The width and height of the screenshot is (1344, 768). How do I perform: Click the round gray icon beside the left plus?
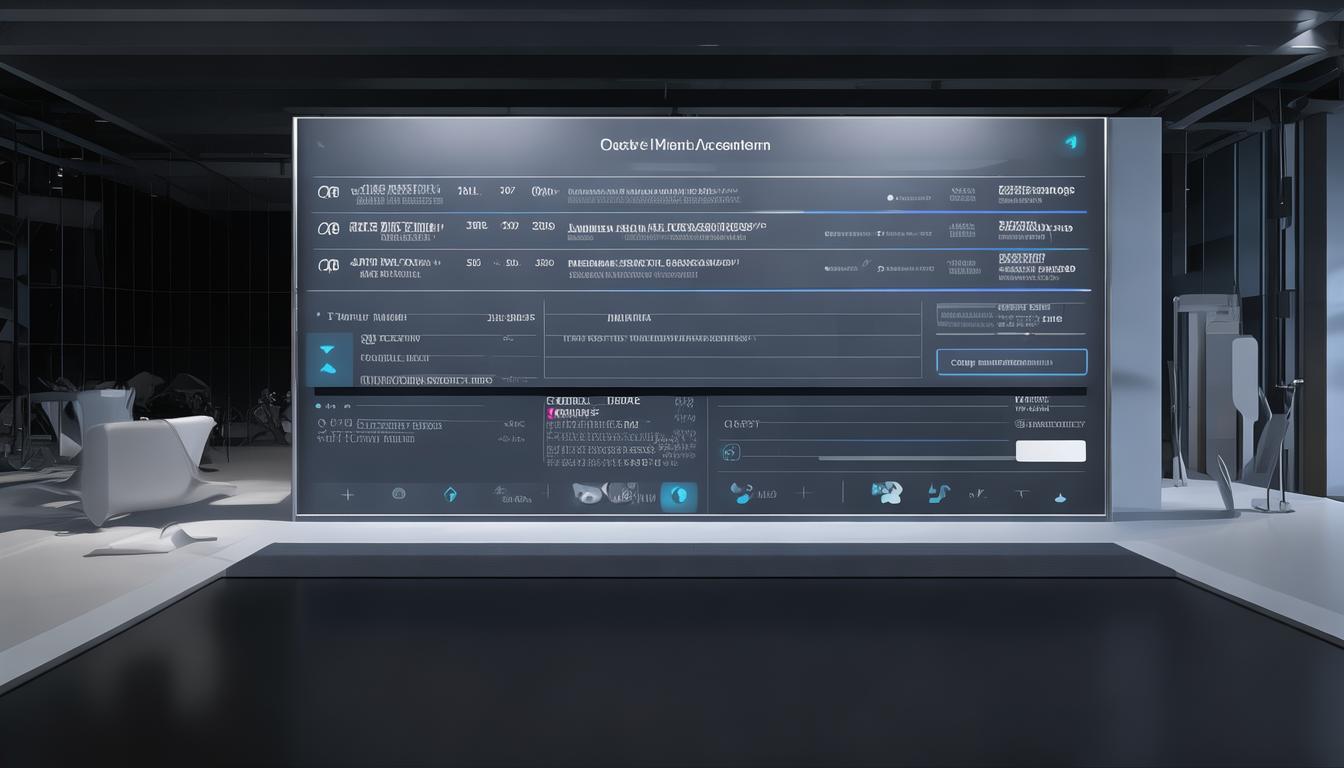click(x=398, y=494)
